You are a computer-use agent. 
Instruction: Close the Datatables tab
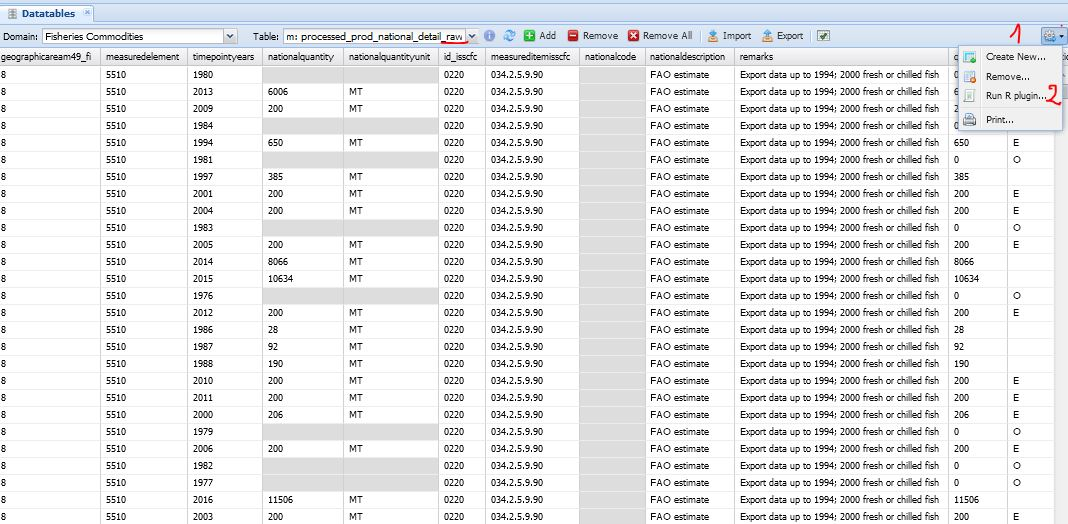(85, 13)
